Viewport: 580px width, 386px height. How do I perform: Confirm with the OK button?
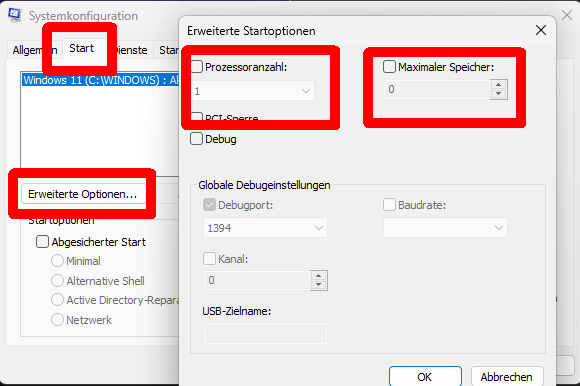(x=425, y=376)
